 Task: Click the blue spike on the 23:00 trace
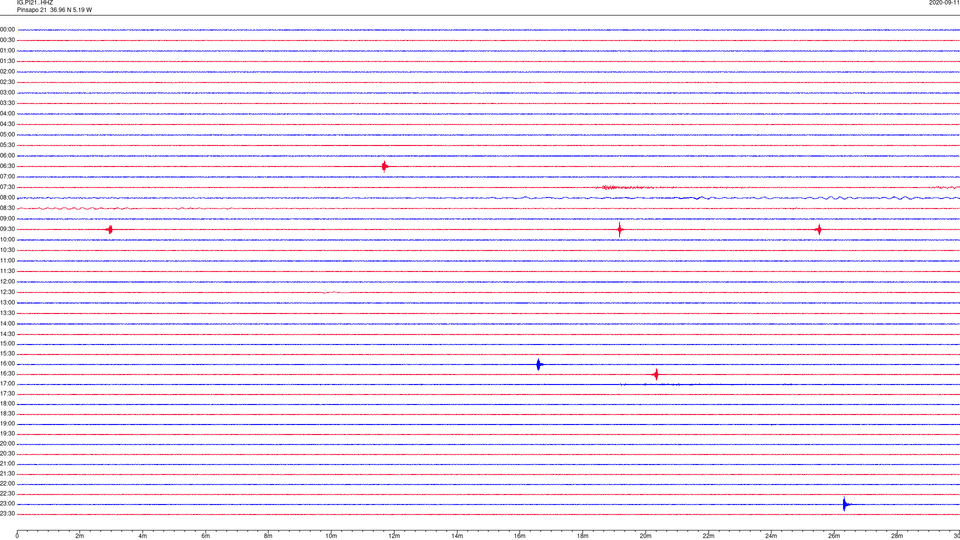point(845,504)
